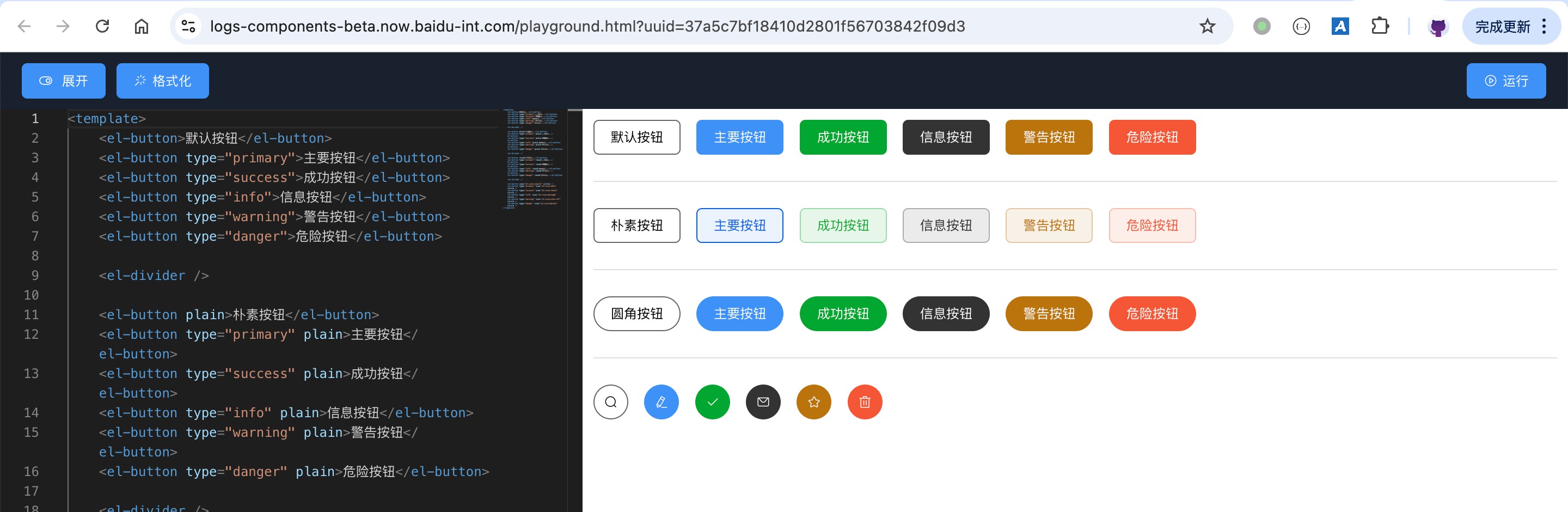
Task: Open the site information icon in address bar
Action: click(x=189, y=26)
